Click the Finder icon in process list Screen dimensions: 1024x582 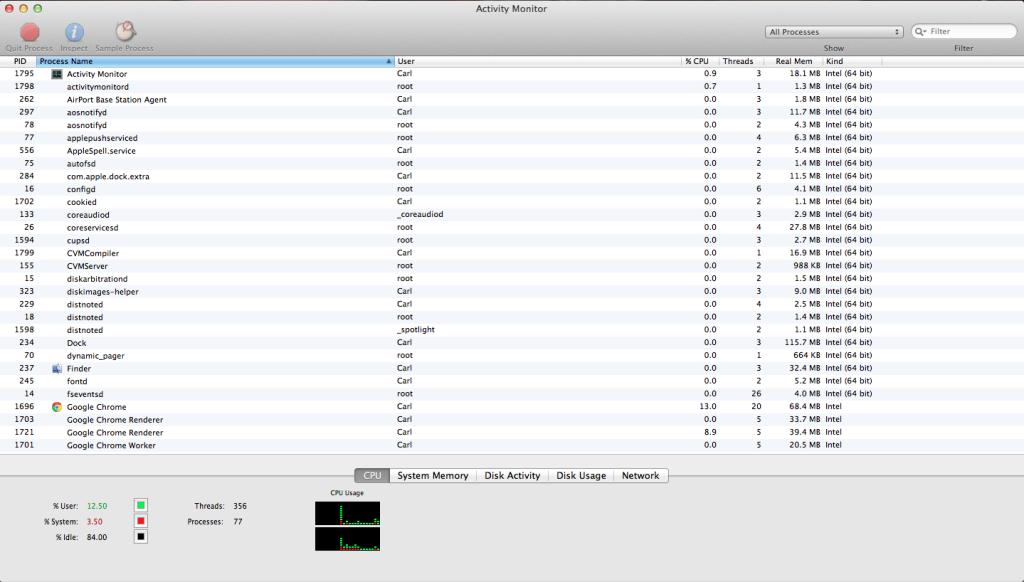tap(57, 368)
